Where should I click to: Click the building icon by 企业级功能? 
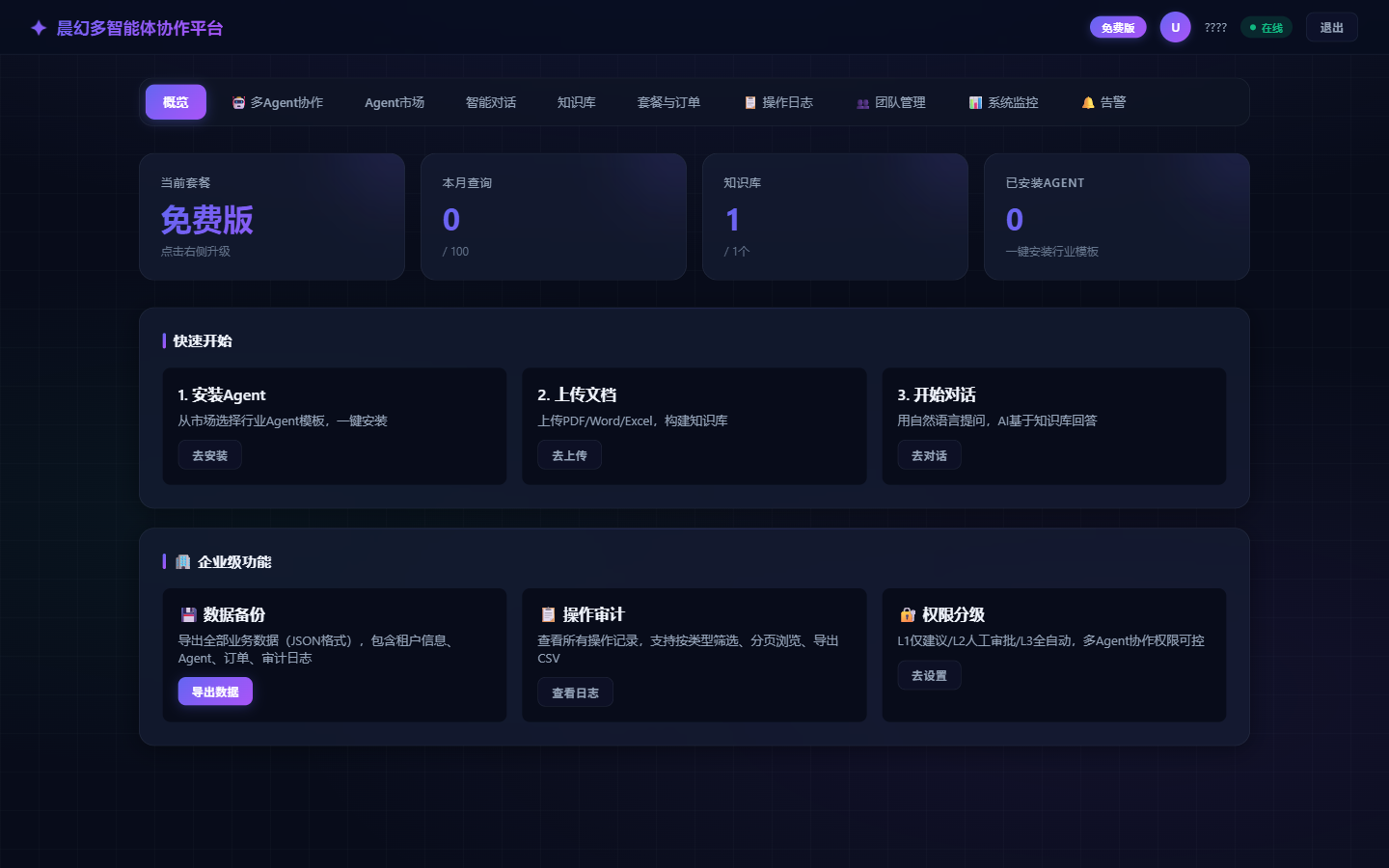pyautogui.click(x=182, y=561)
